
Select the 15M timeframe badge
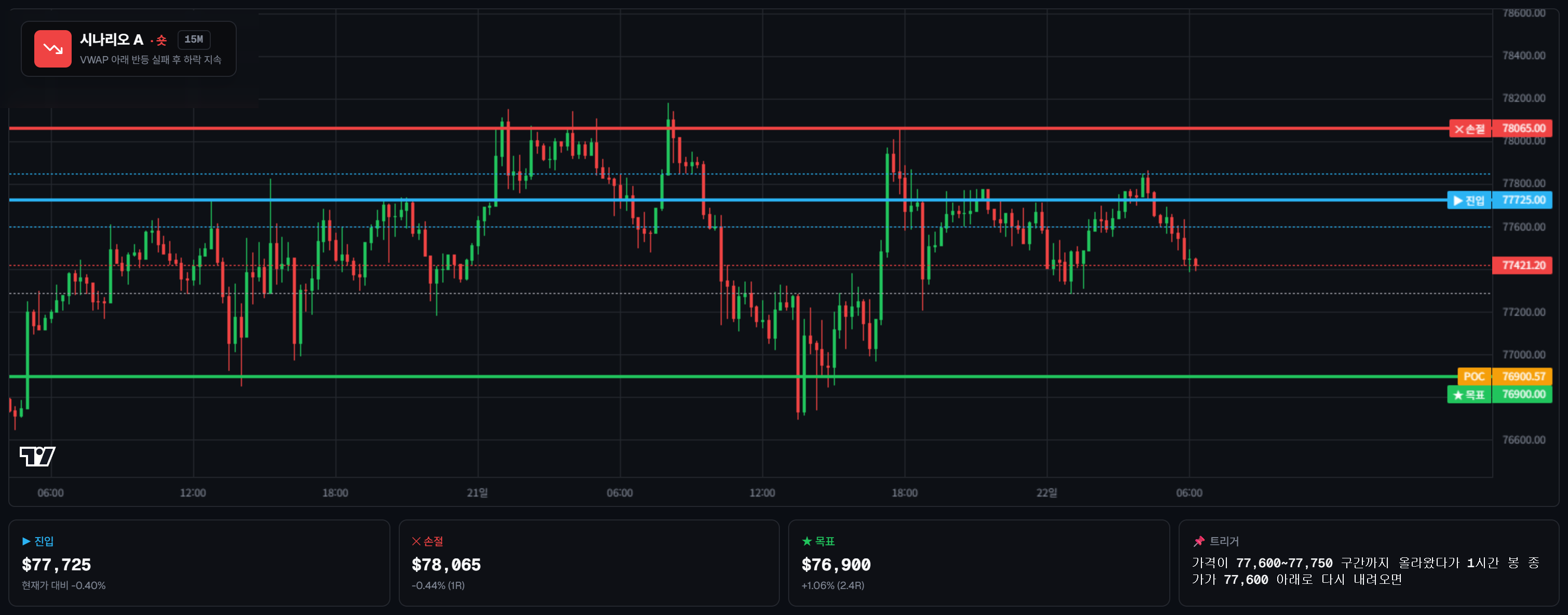pos(194,39)
